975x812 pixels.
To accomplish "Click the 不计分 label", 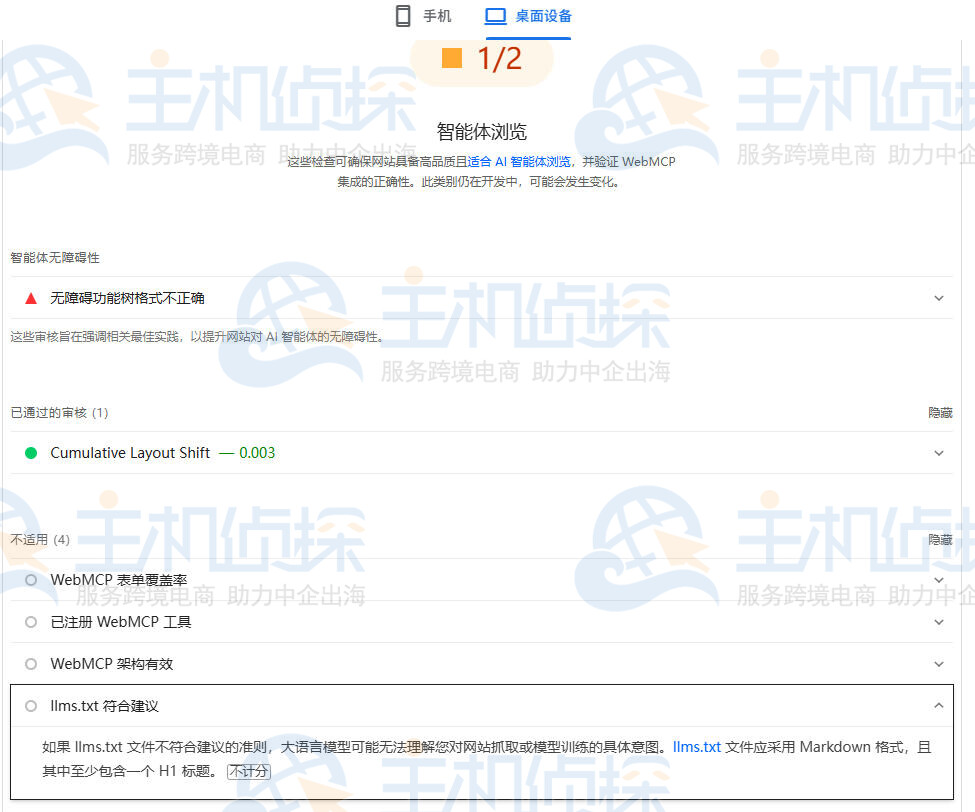I will [x=249, y=771].
